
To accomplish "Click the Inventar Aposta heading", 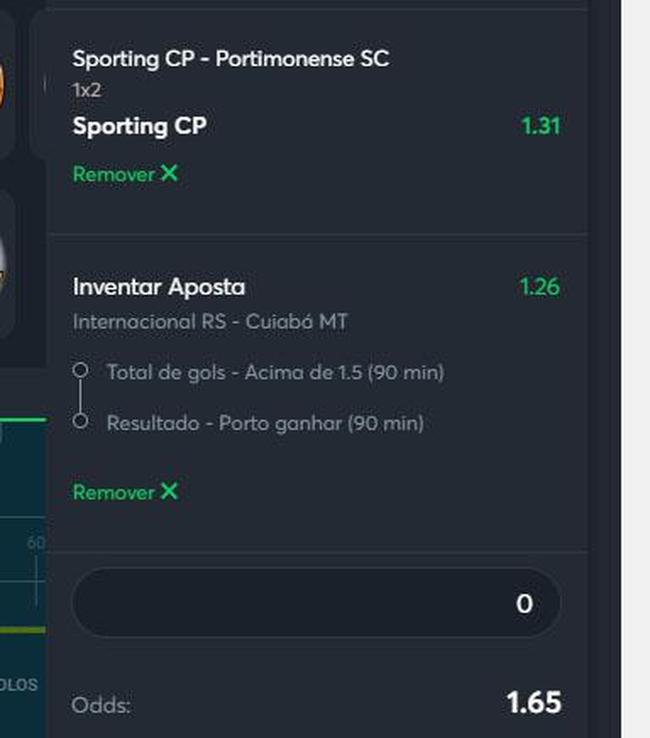I will [159, 287].
